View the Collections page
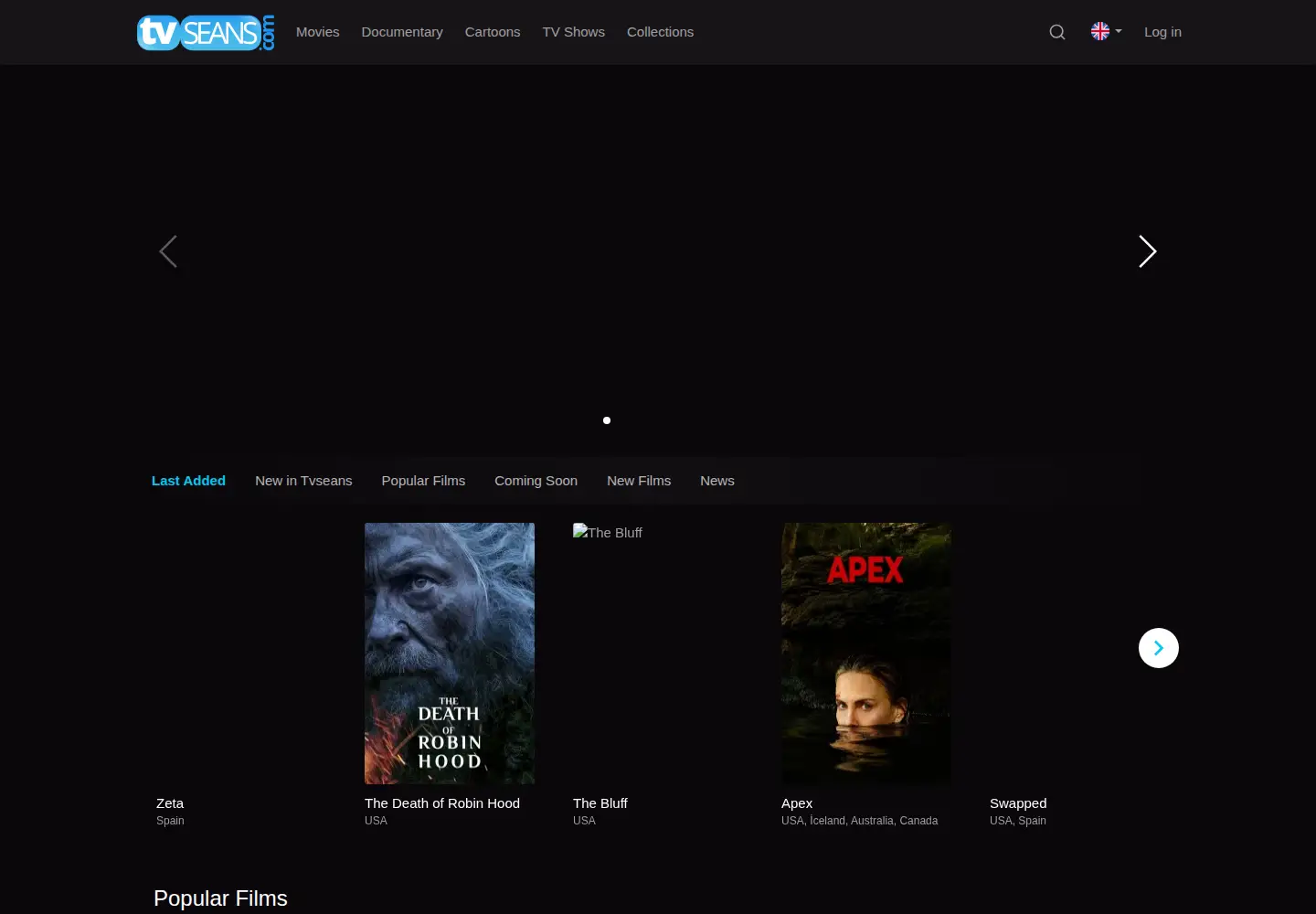Image resolution: width=1316 pixels, height=914 pixels. pyautogui.click(x=661, y=32)
